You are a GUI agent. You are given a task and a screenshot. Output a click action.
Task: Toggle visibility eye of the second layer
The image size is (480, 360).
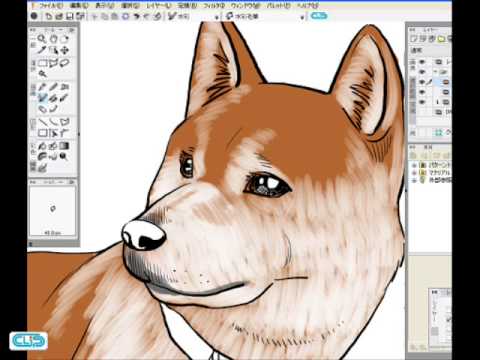click(422, 72)
